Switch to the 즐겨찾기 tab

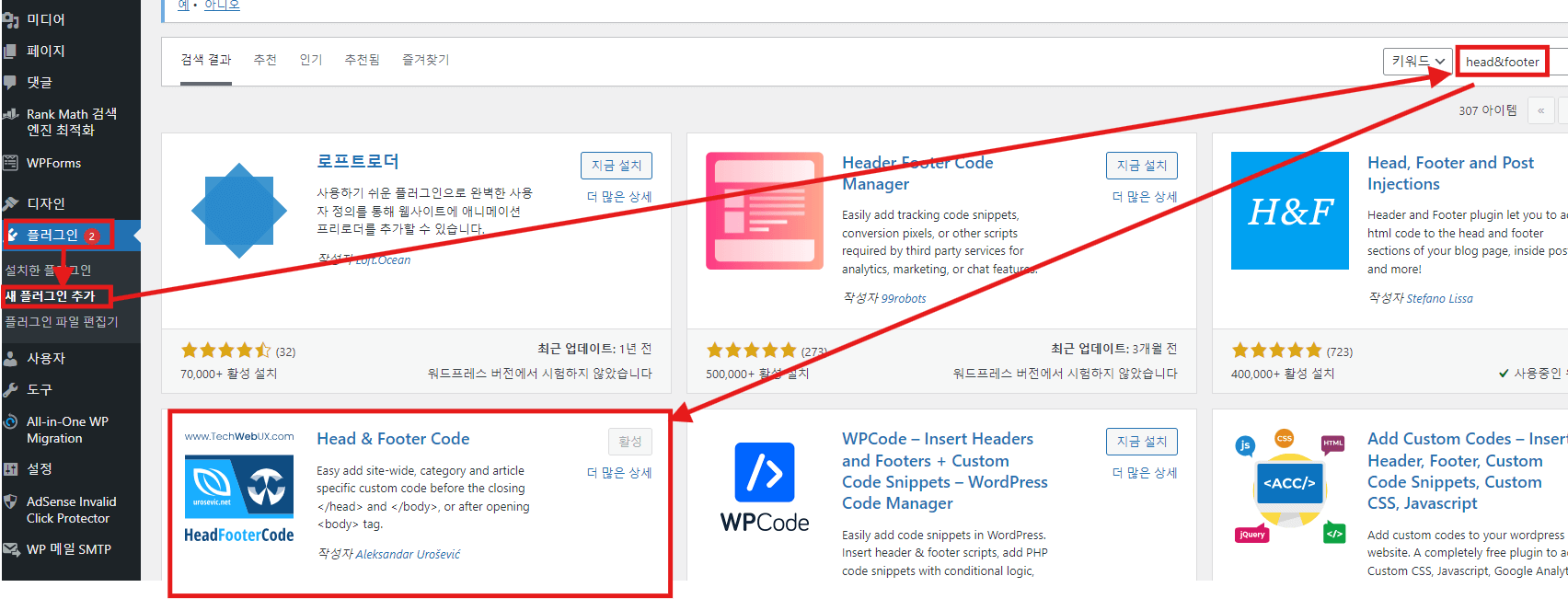(425, 60)
